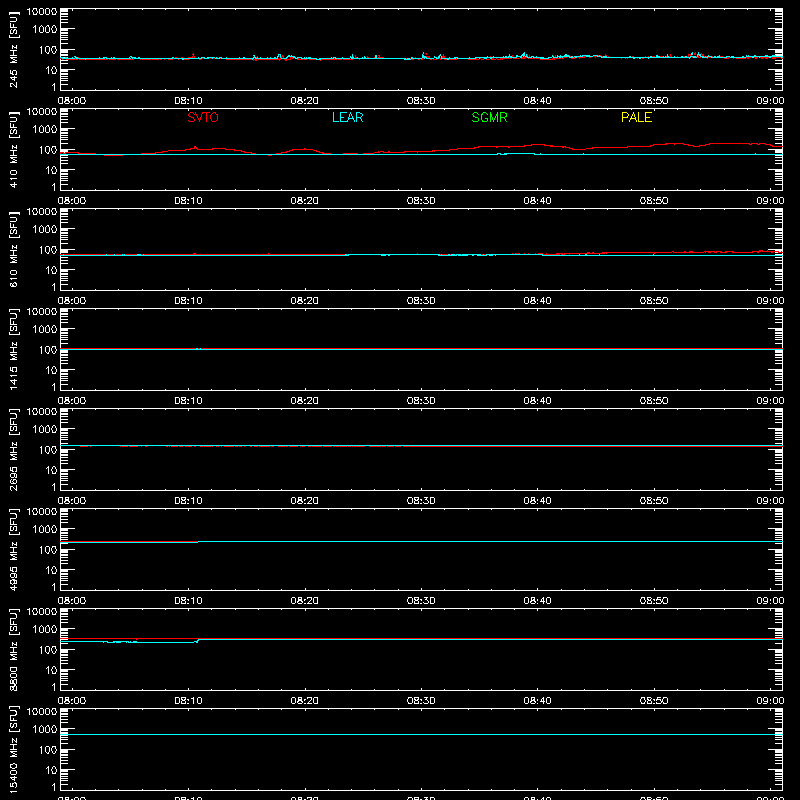Click the 08:40 tick label under 610 MHz plot
Screen dimensions: 800x800
click(537, 301)
